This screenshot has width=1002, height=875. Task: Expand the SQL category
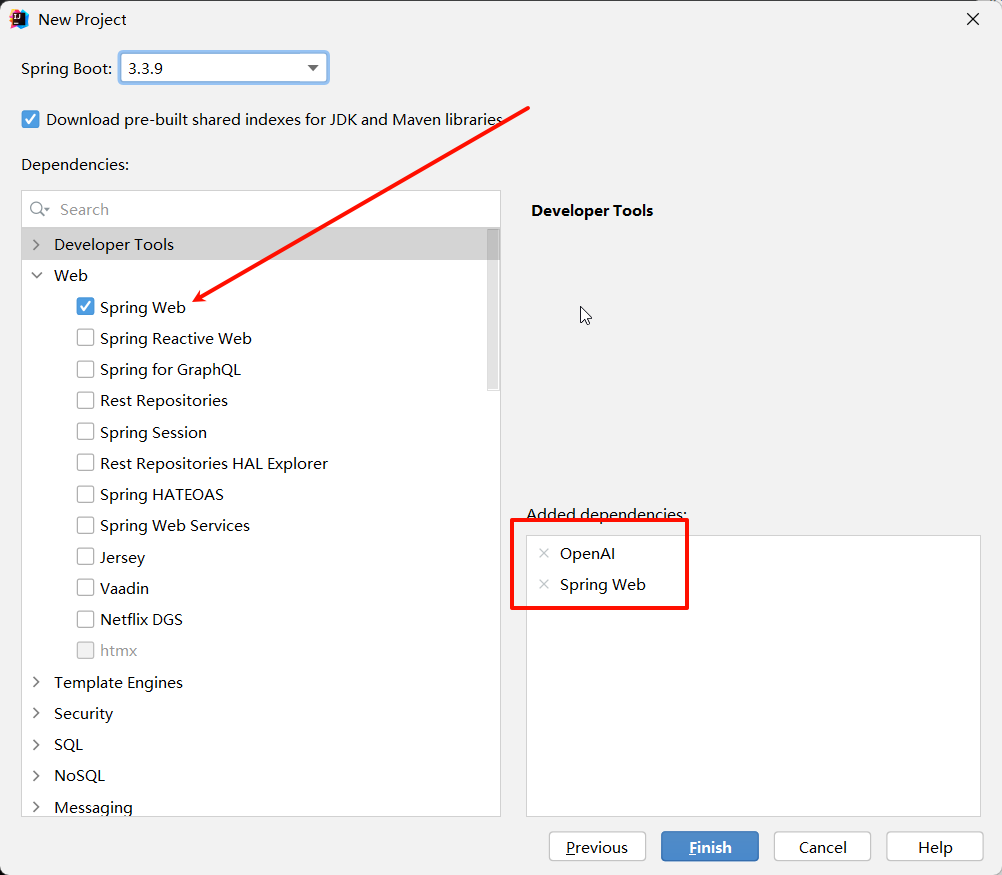(36, 745)
